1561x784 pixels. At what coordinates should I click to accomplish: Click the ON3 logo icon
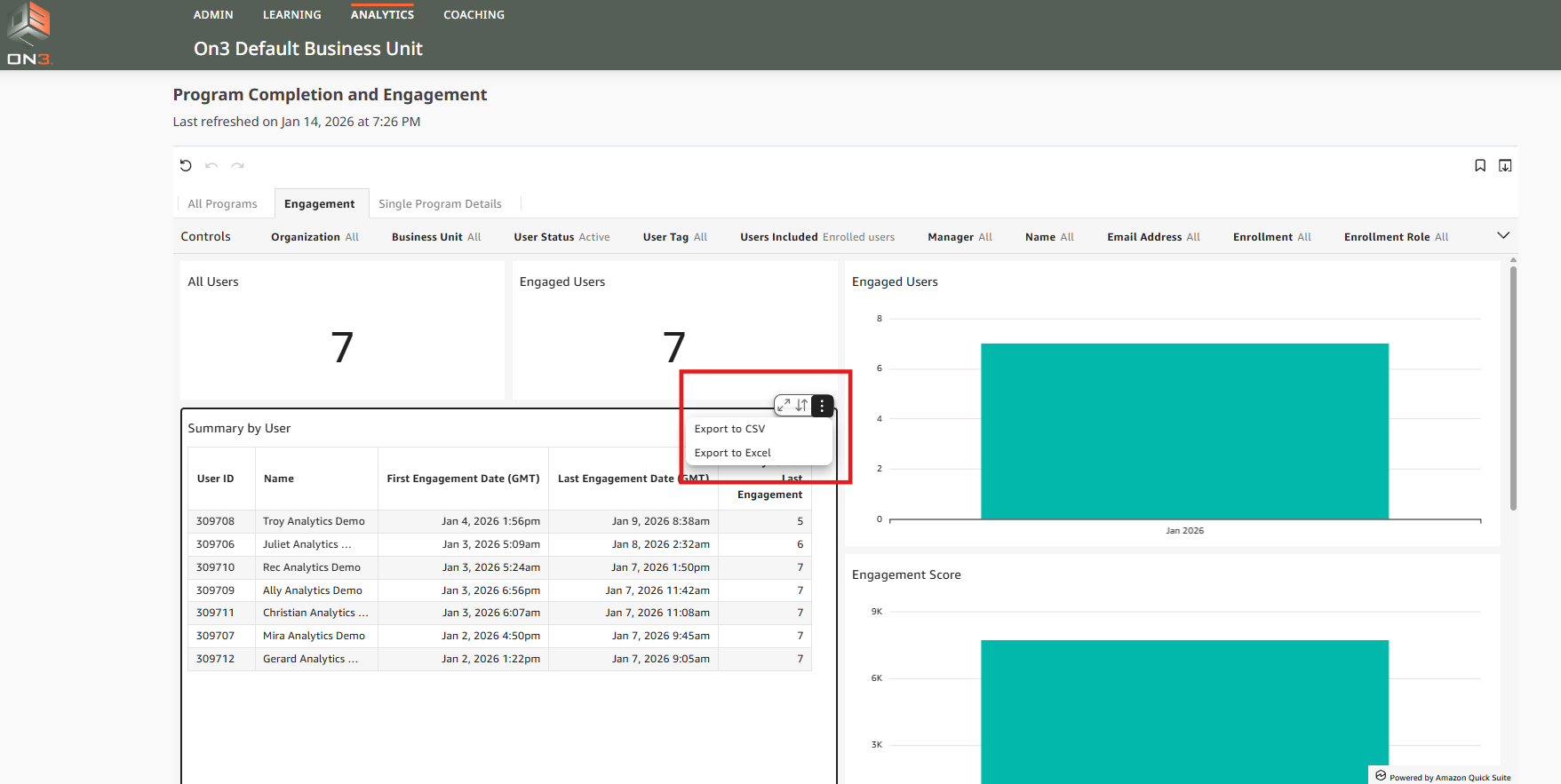[x=29, y=34]
